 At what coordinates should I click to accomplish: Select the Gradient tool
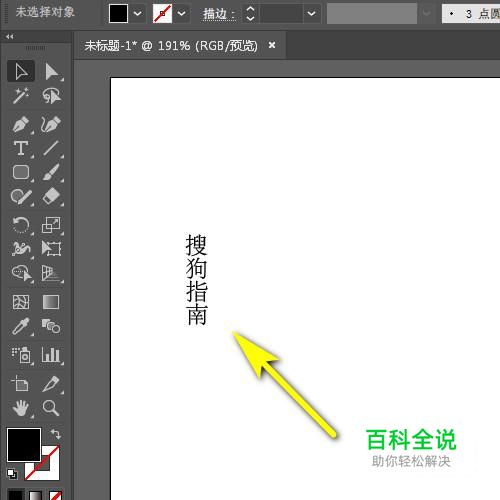(51, 302)
